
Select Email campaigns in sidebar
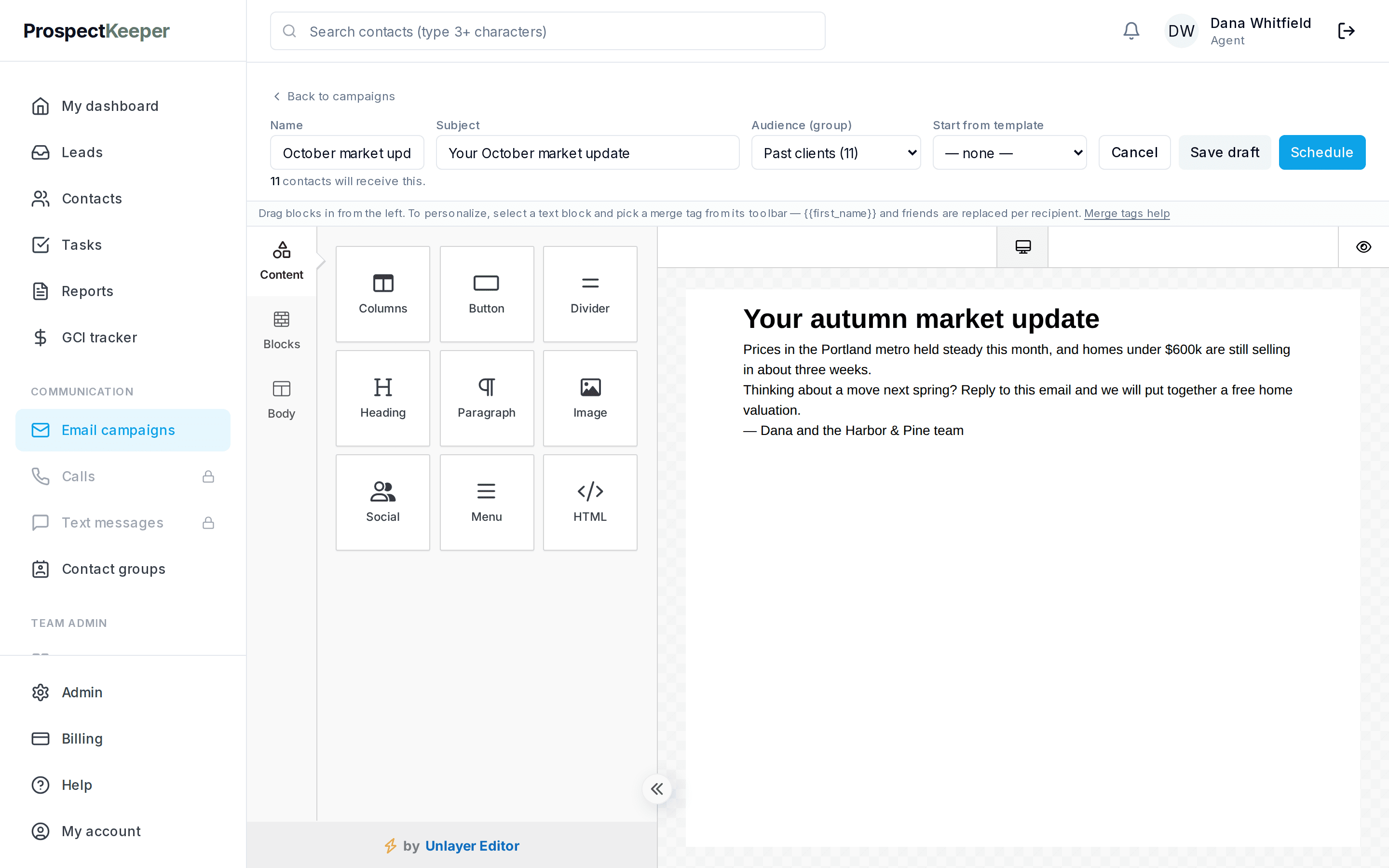pos(123,430)
